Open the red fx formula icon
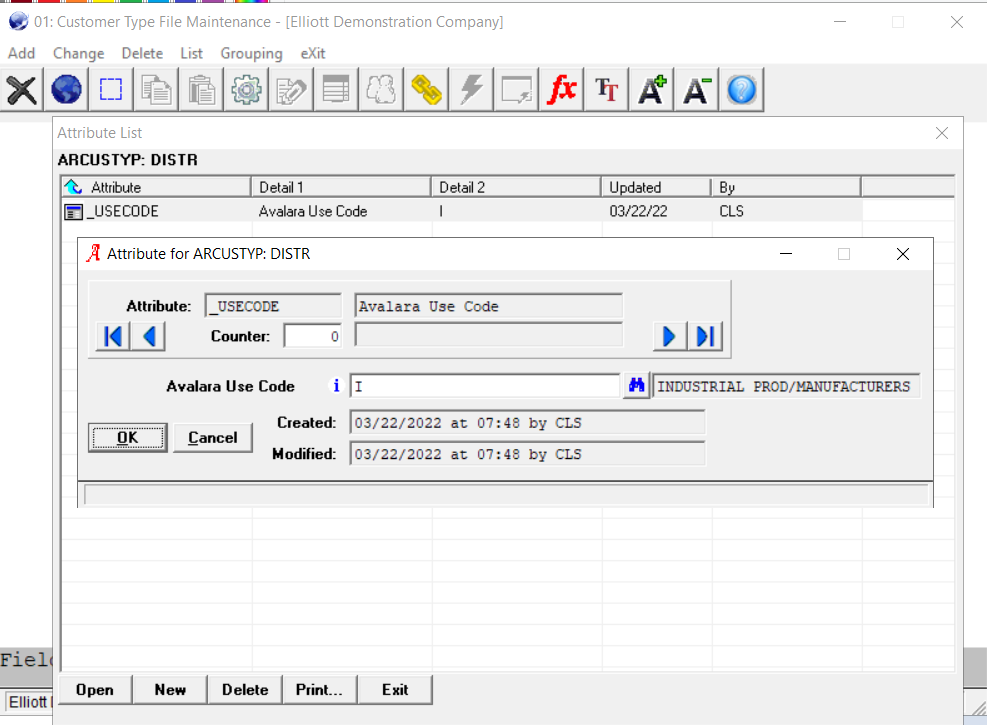 pyautogui.click(x=561, y=90)
